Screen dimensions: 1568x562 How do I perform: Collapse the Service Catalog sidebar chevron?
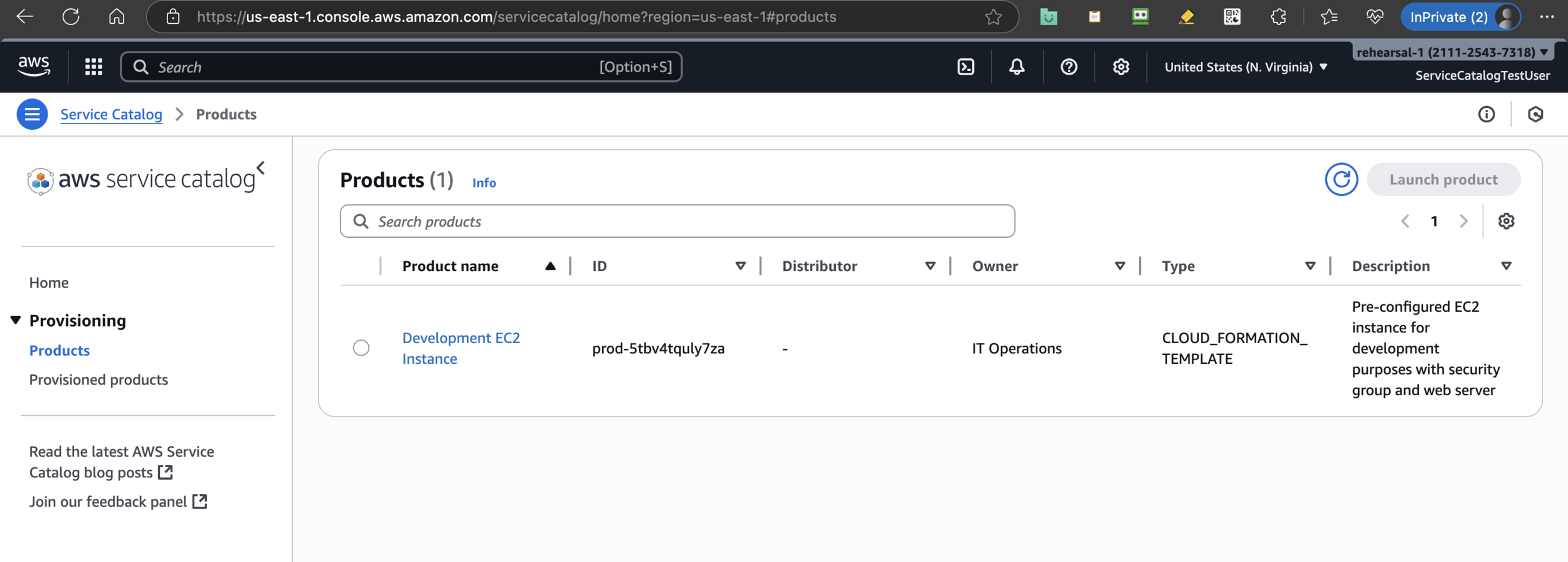pyautogui.click(x=261, y=168)
